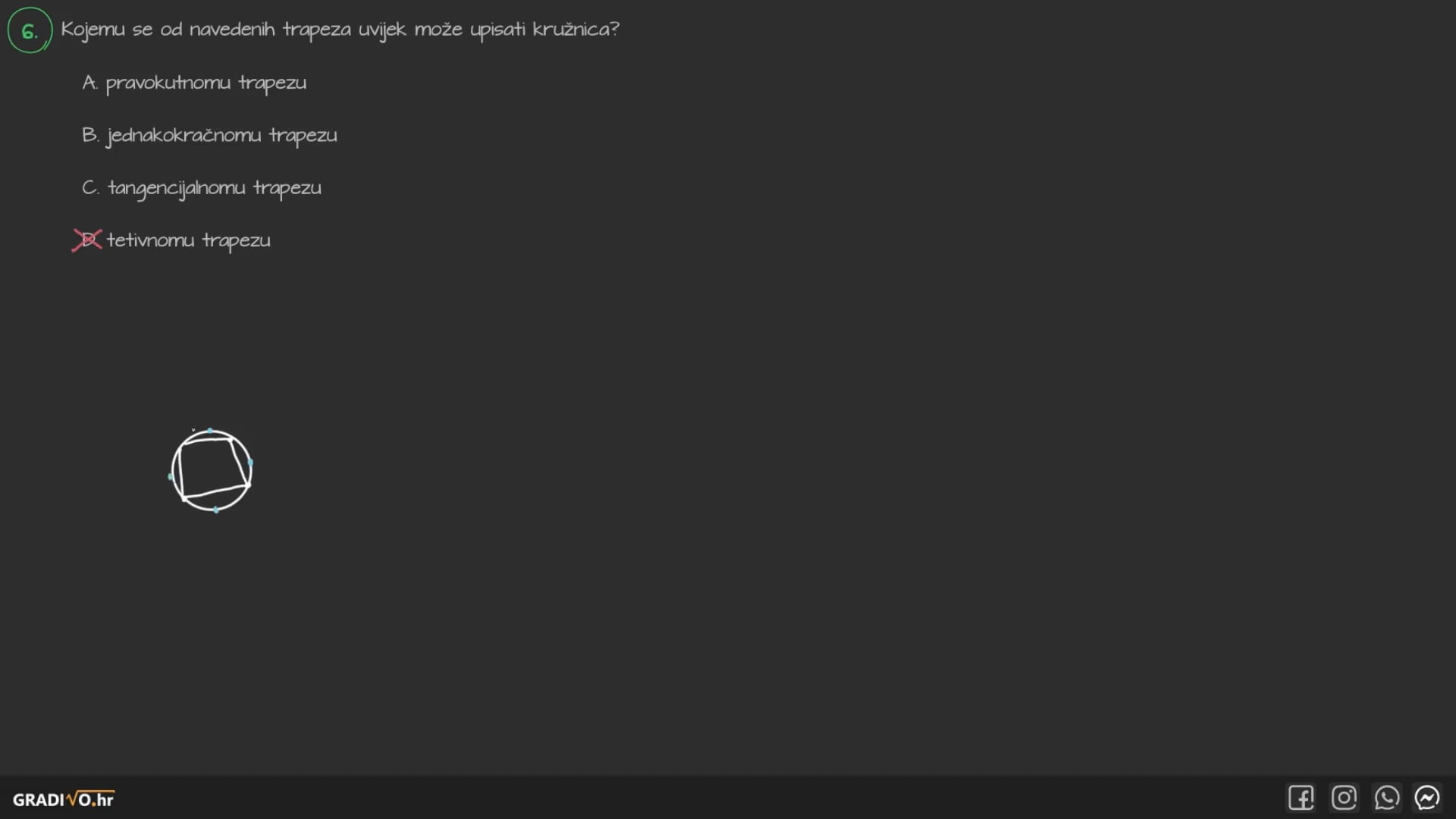1456x819 pixels.
Task: Click the blue dot left of circle
Action: [170, 476]
